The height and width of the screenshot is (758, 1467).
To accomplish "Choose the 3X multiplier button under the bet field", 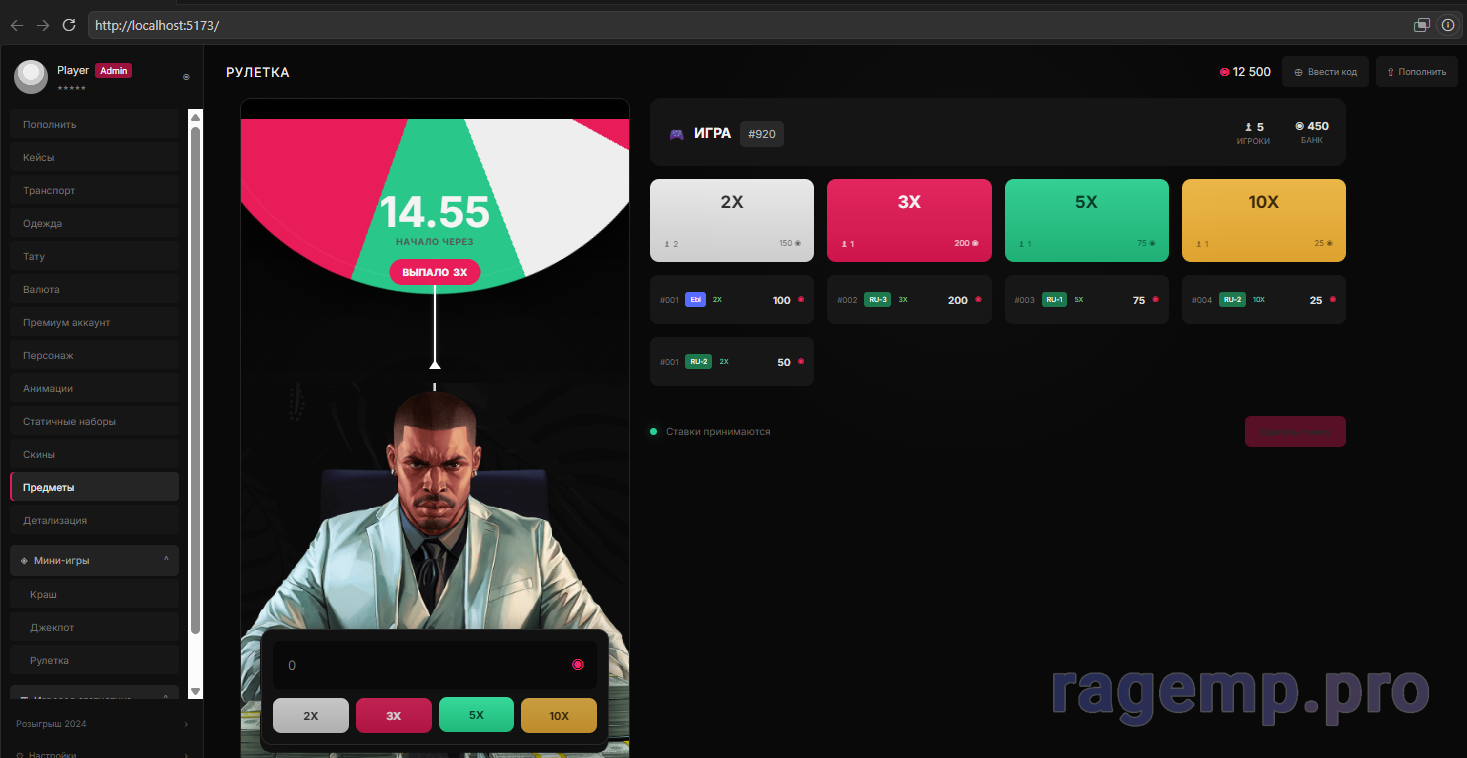I will 394,716.
